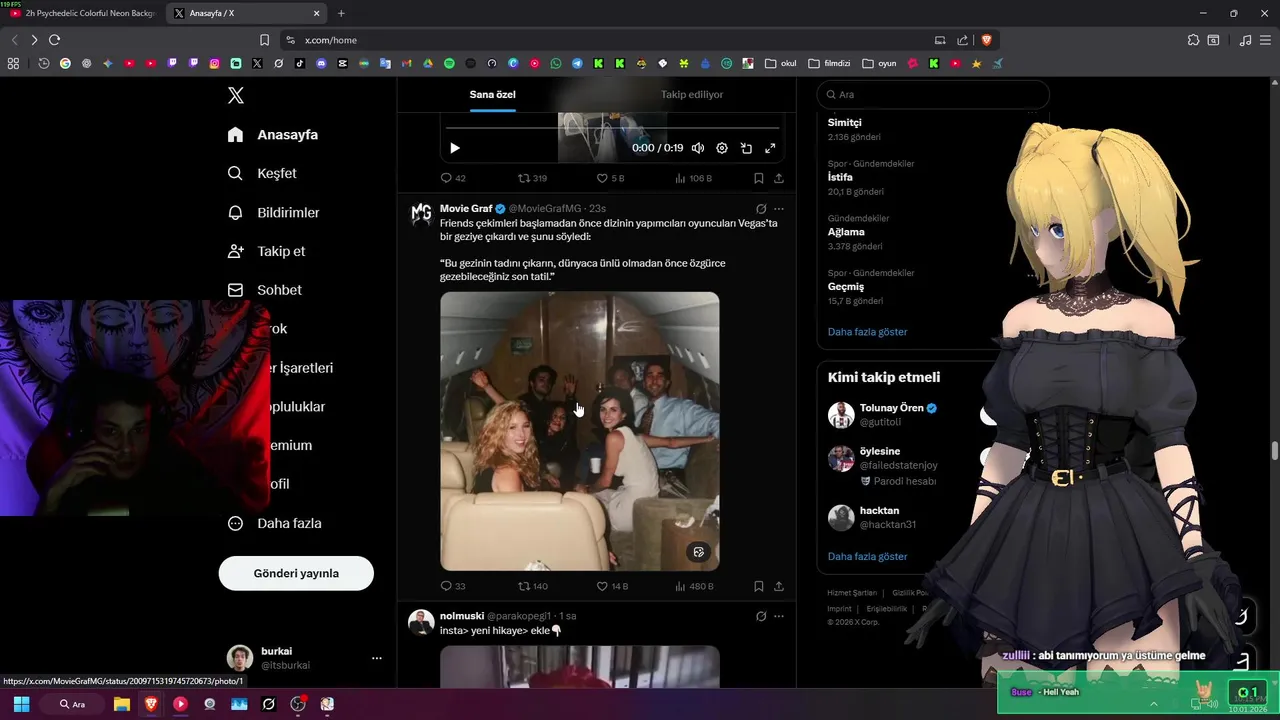1280x720 pixels.
Task: Open hacktan's suggested profile
Action: [x=879, y=510]
